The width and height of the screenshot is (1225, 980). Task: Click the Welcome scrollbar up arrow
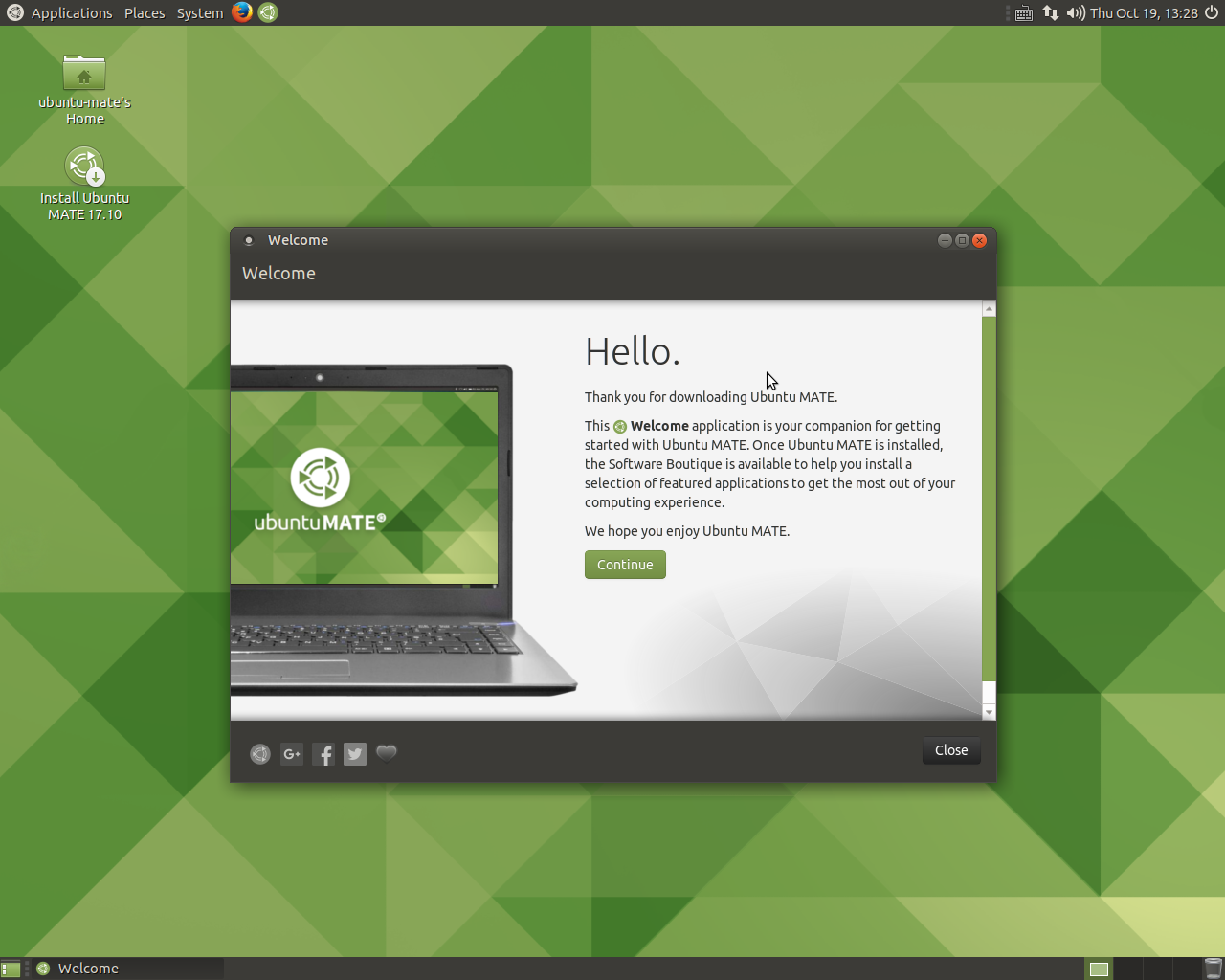point(989,309)
